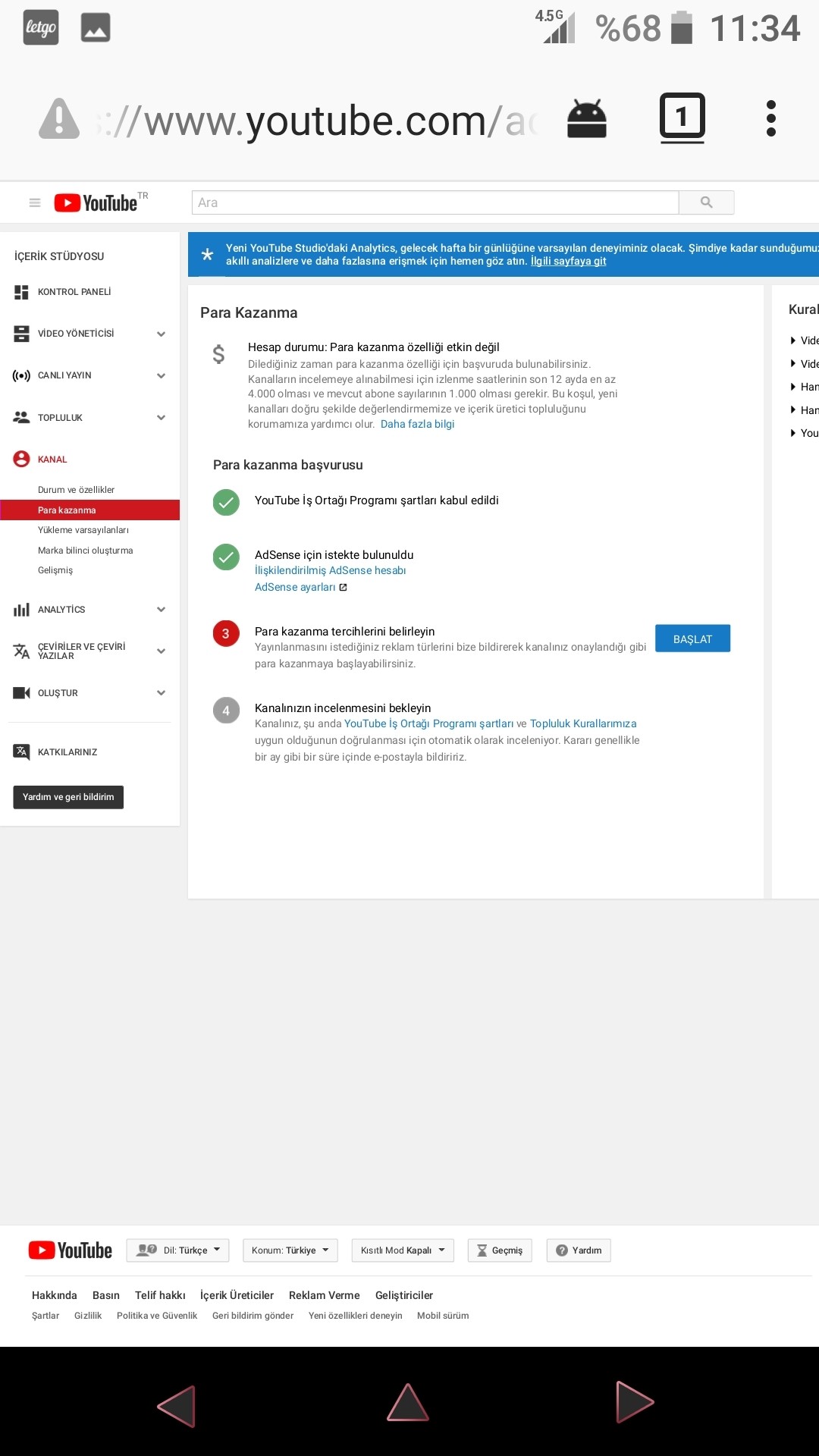Click the blue BAŞLAT button
The width and height of the screenshot is (819, 1456).
pos(692,639)
